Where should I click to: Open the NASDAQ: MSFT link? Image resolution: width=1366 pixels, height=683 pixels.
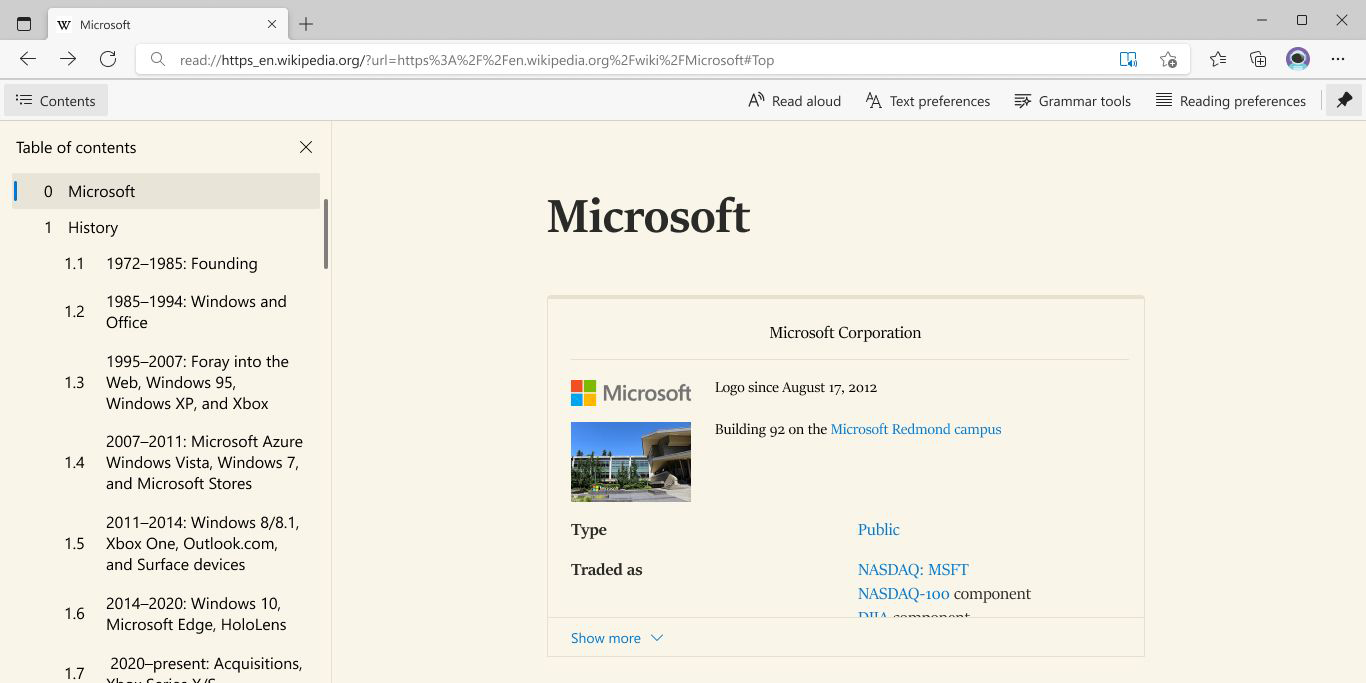[912, 569]
